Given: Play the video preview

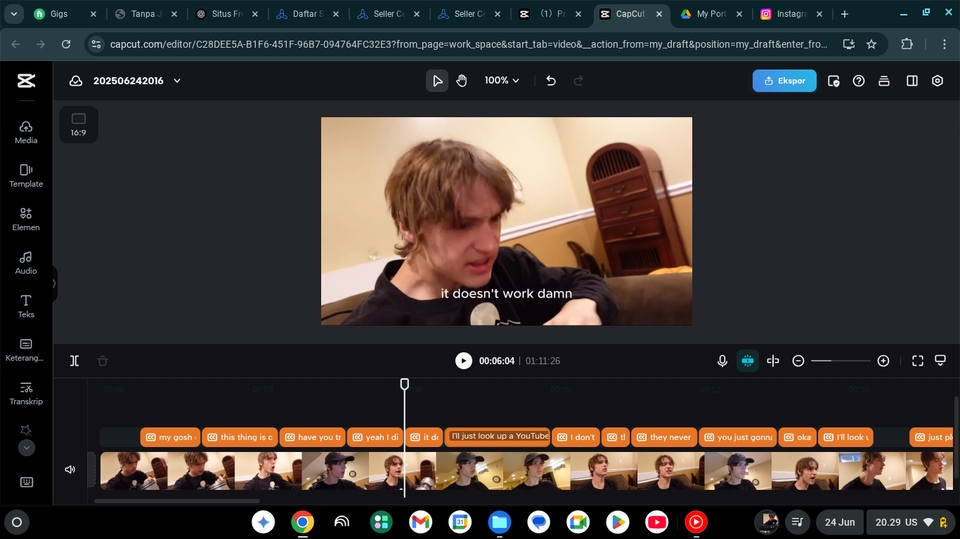Looking at the screenshot, I should (x=463, y=361).
